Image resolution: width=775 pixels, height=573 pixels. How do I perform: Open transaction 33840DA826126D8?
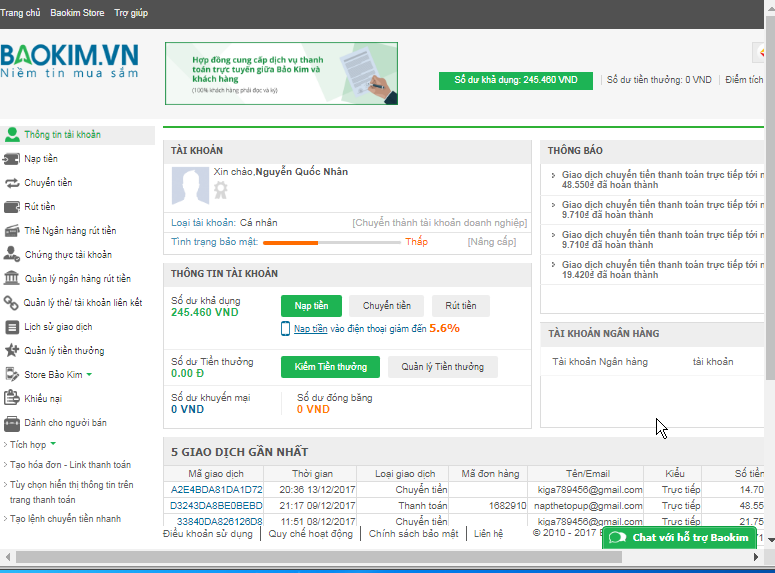(220, 521)
